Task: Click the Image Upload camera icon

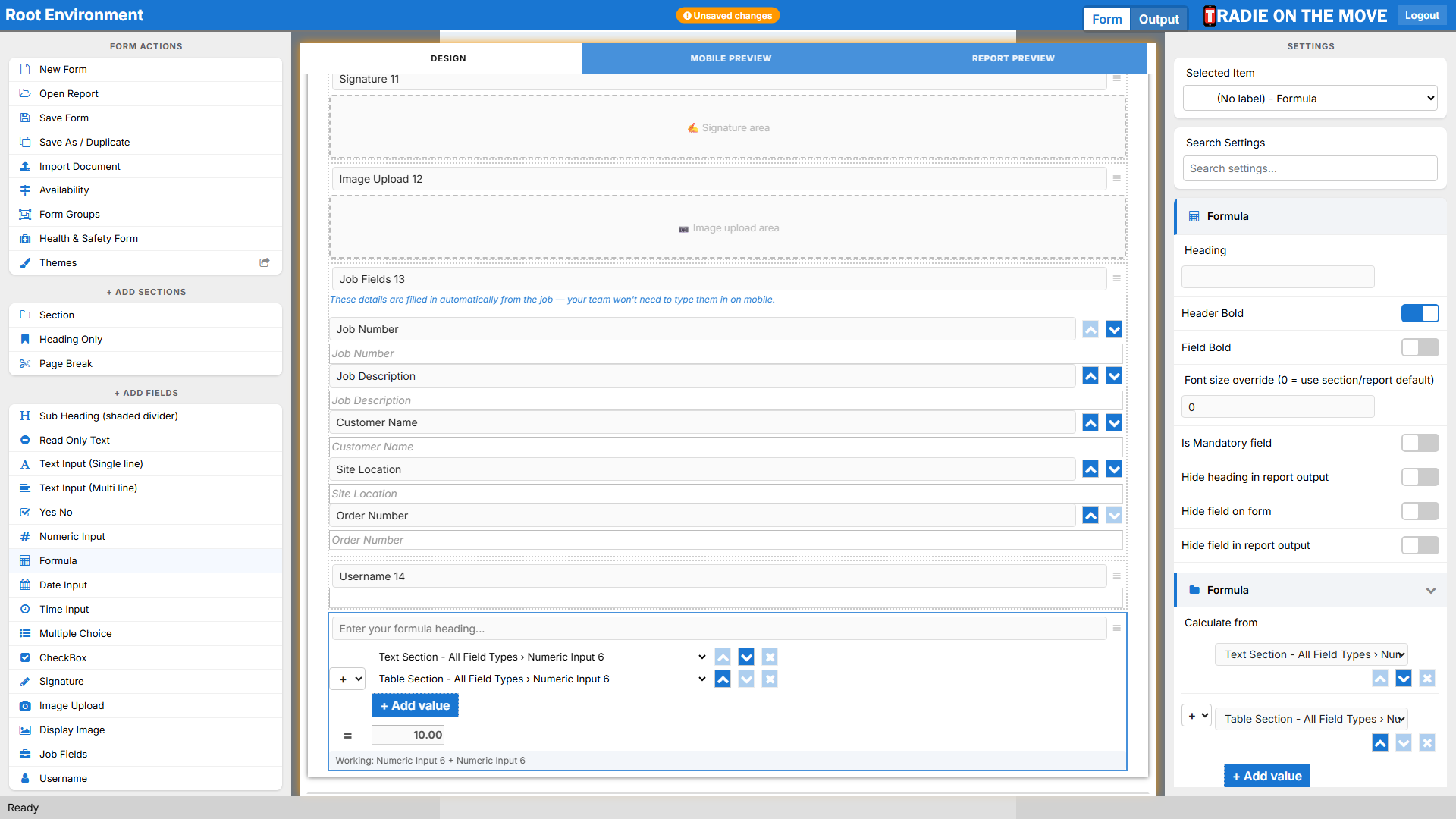Action: [x=25, y=705]
